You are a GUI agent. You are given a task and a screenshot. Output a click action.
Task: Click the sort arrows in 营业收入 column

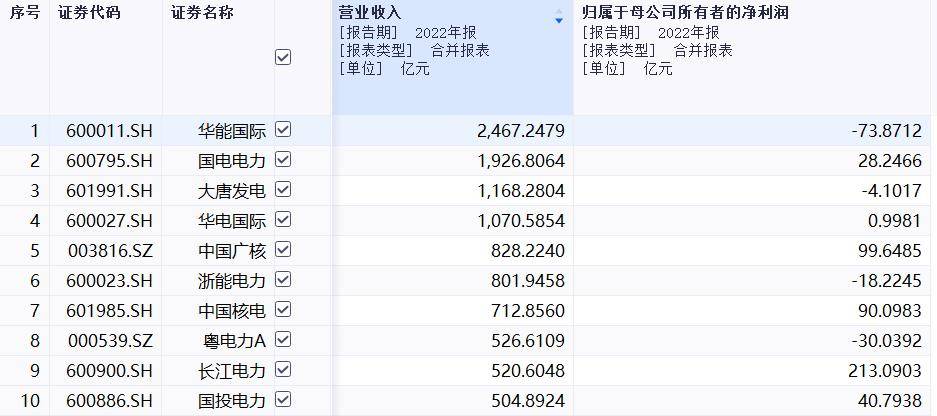[559, 16]
